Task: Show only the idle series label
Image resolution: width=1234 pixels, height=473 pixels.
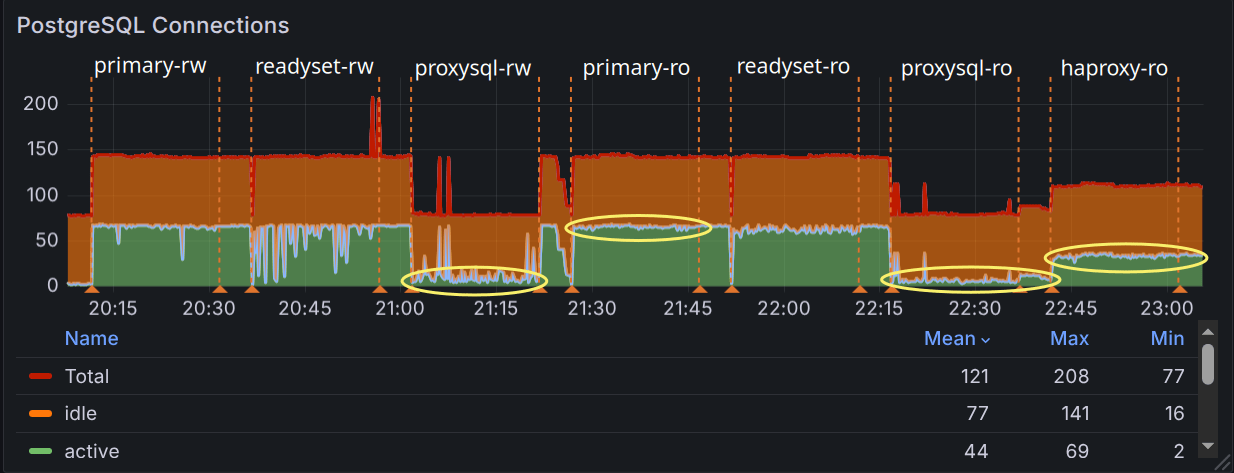Action: [81, 413]
